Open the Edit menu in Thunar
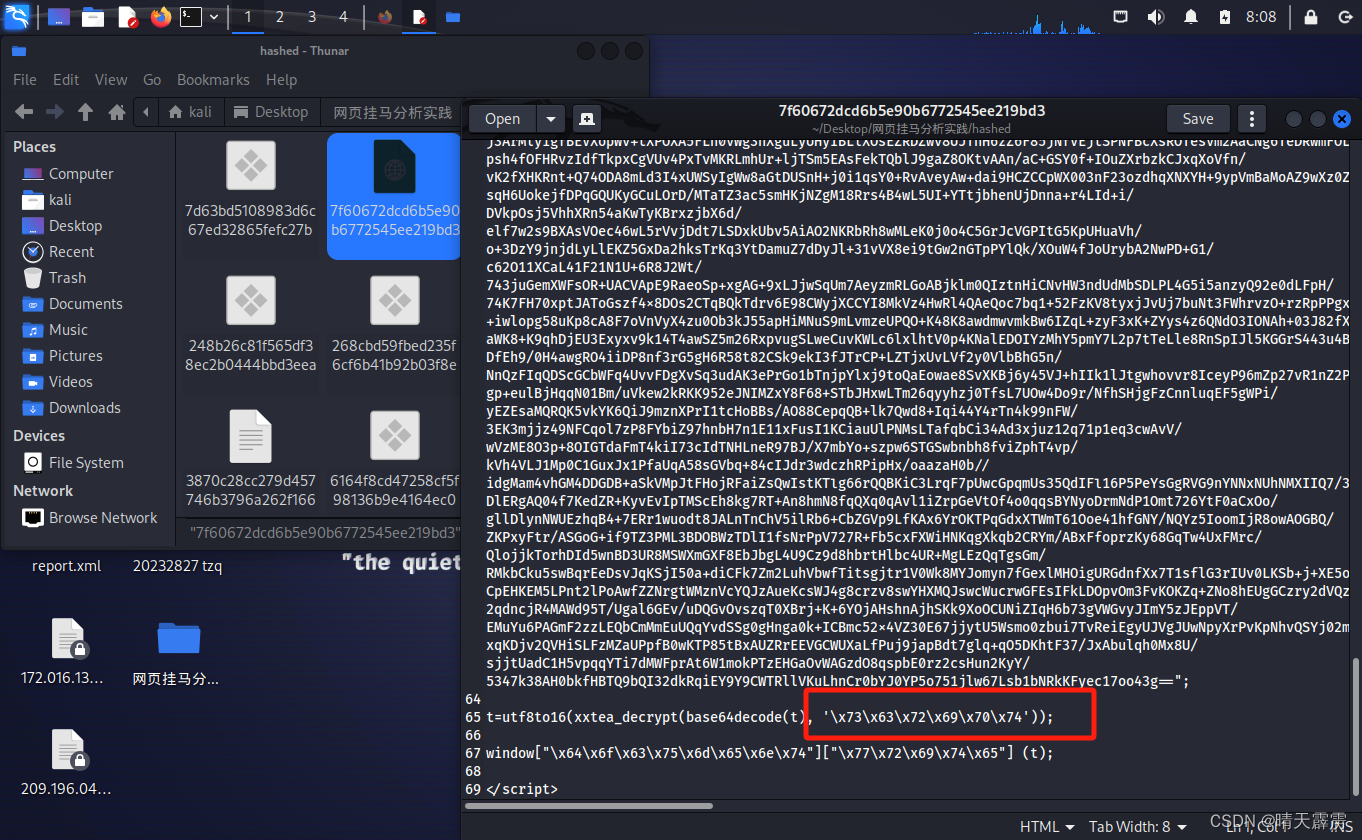1362x840 pixels. tap(66, 80)
